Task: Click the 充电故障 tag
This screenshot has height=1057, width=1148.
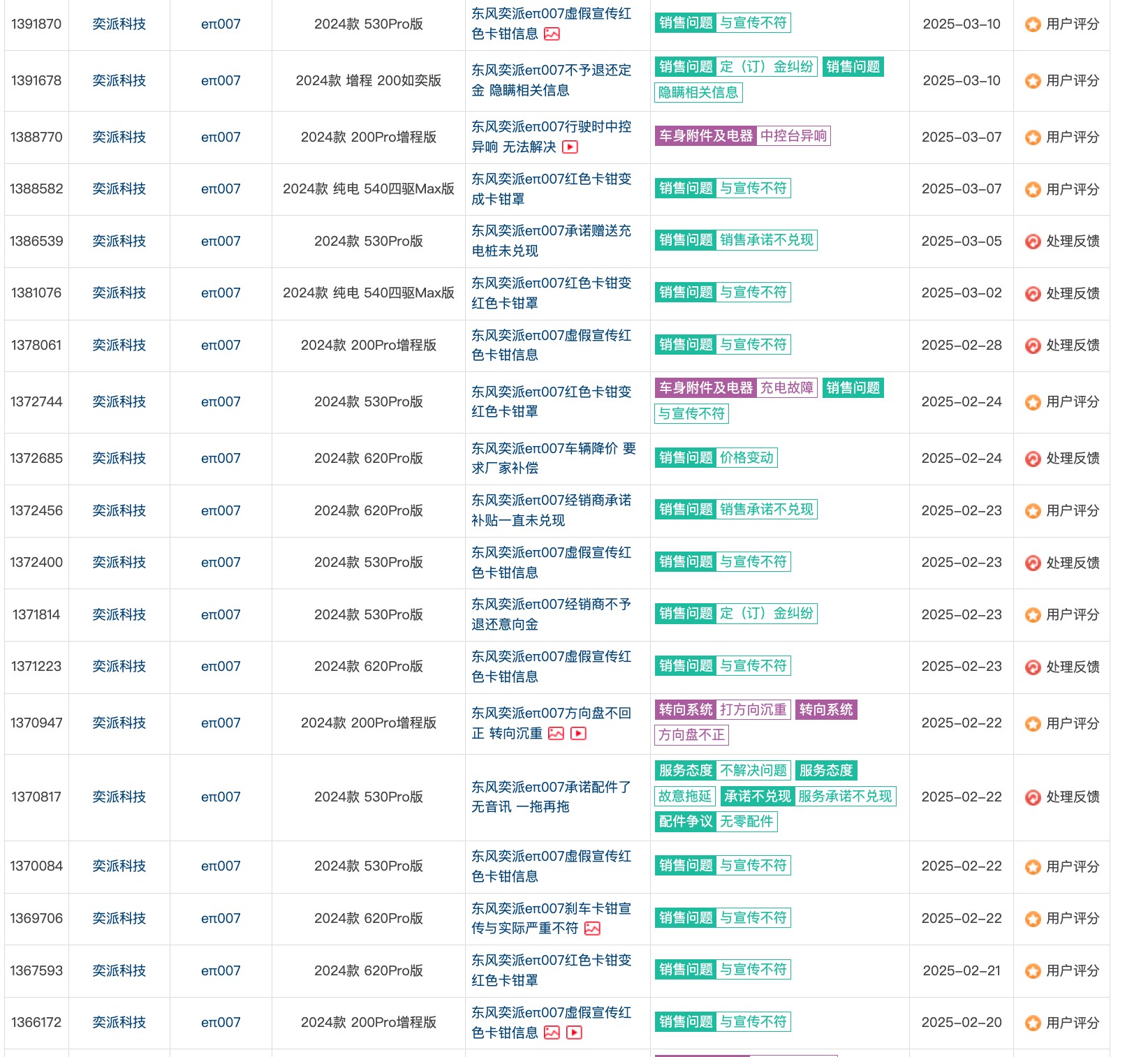Action: pyautogui.click(x=786, y=388)
